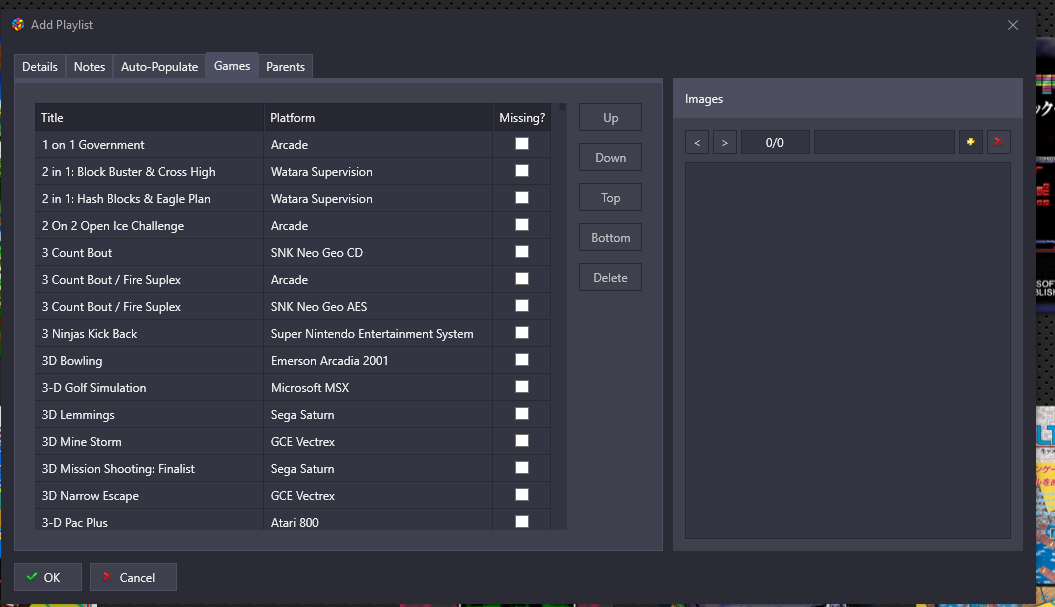Toggle Missing checkbox for 1 on 1 Government
The height and width of the screenshot is (607, 1055).
(x=521, y=144)
